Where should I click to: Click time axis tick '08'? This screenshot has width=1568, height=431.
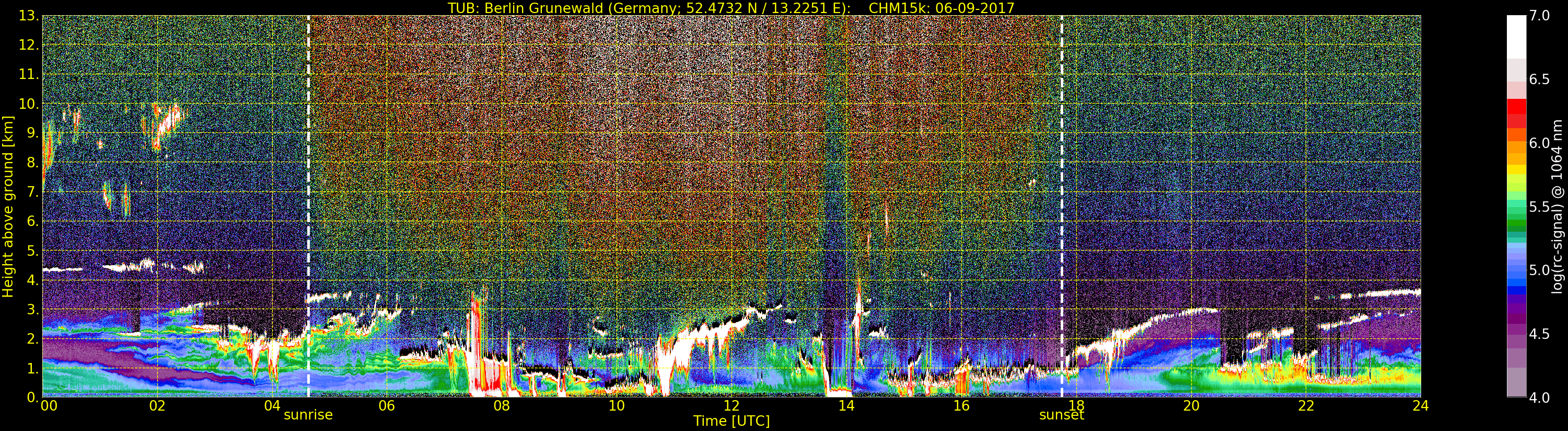coord(502,406)
